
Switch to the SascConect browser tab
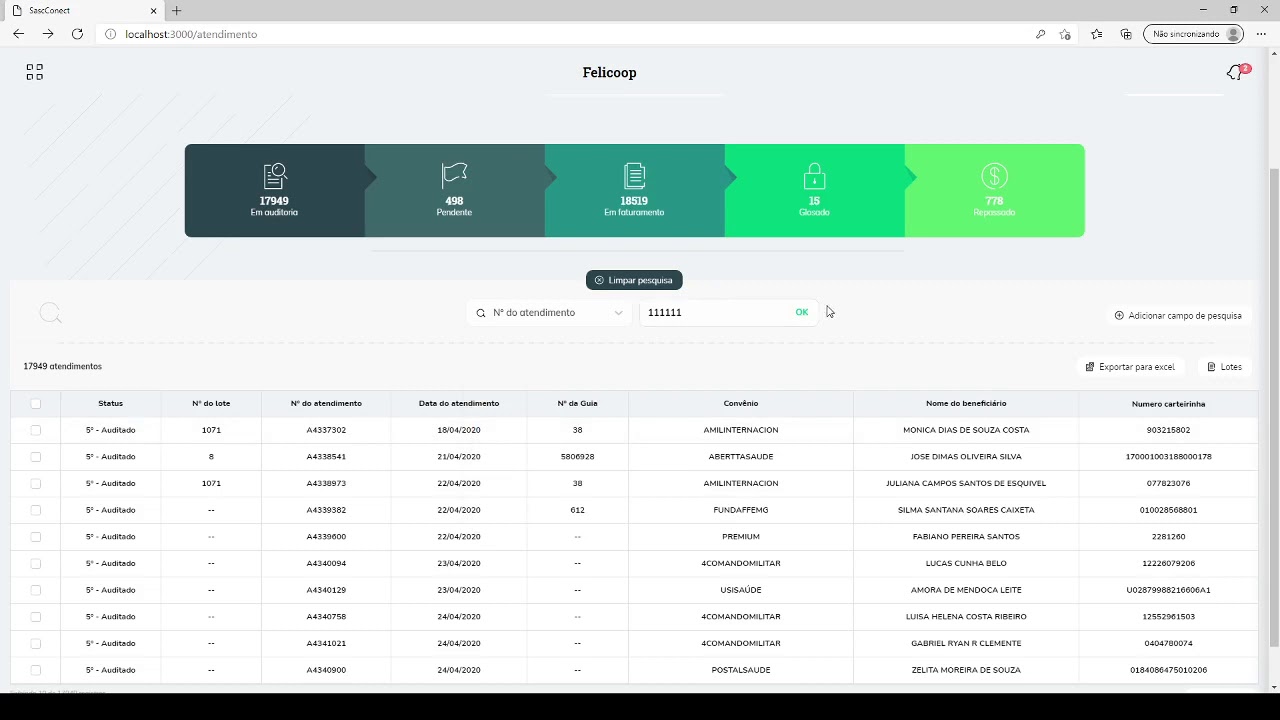(x=84, y=10)
